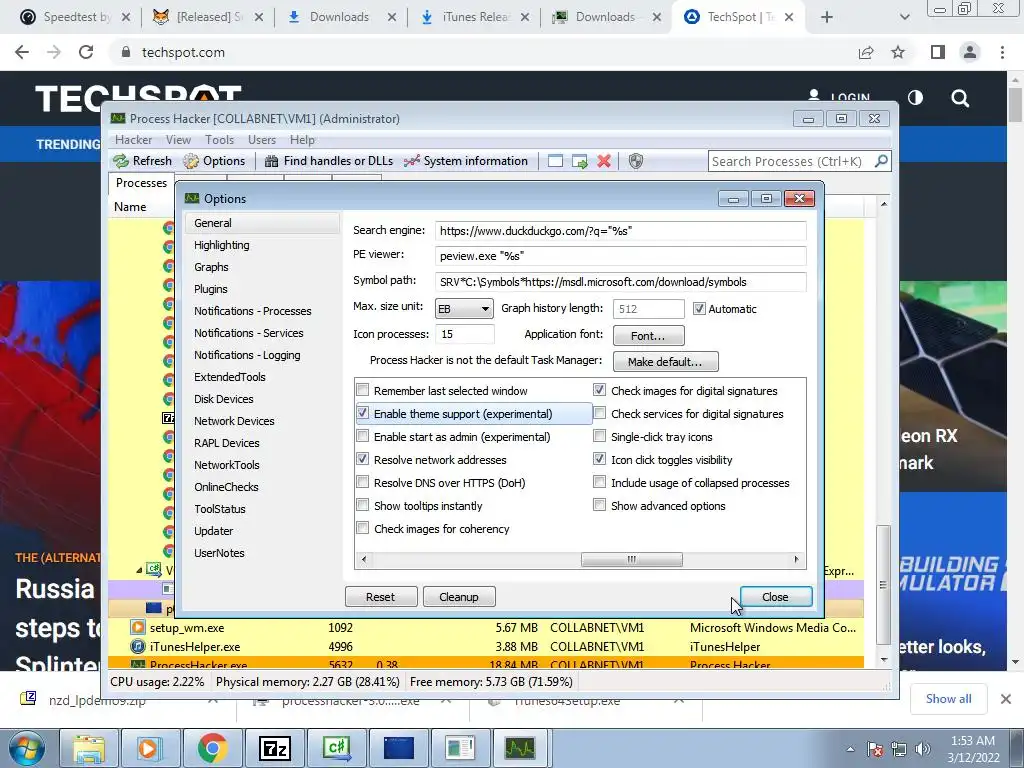The image size is (1024, 768).
Task: Uncheck Resolve network addresses
Action: pos(362,459)
